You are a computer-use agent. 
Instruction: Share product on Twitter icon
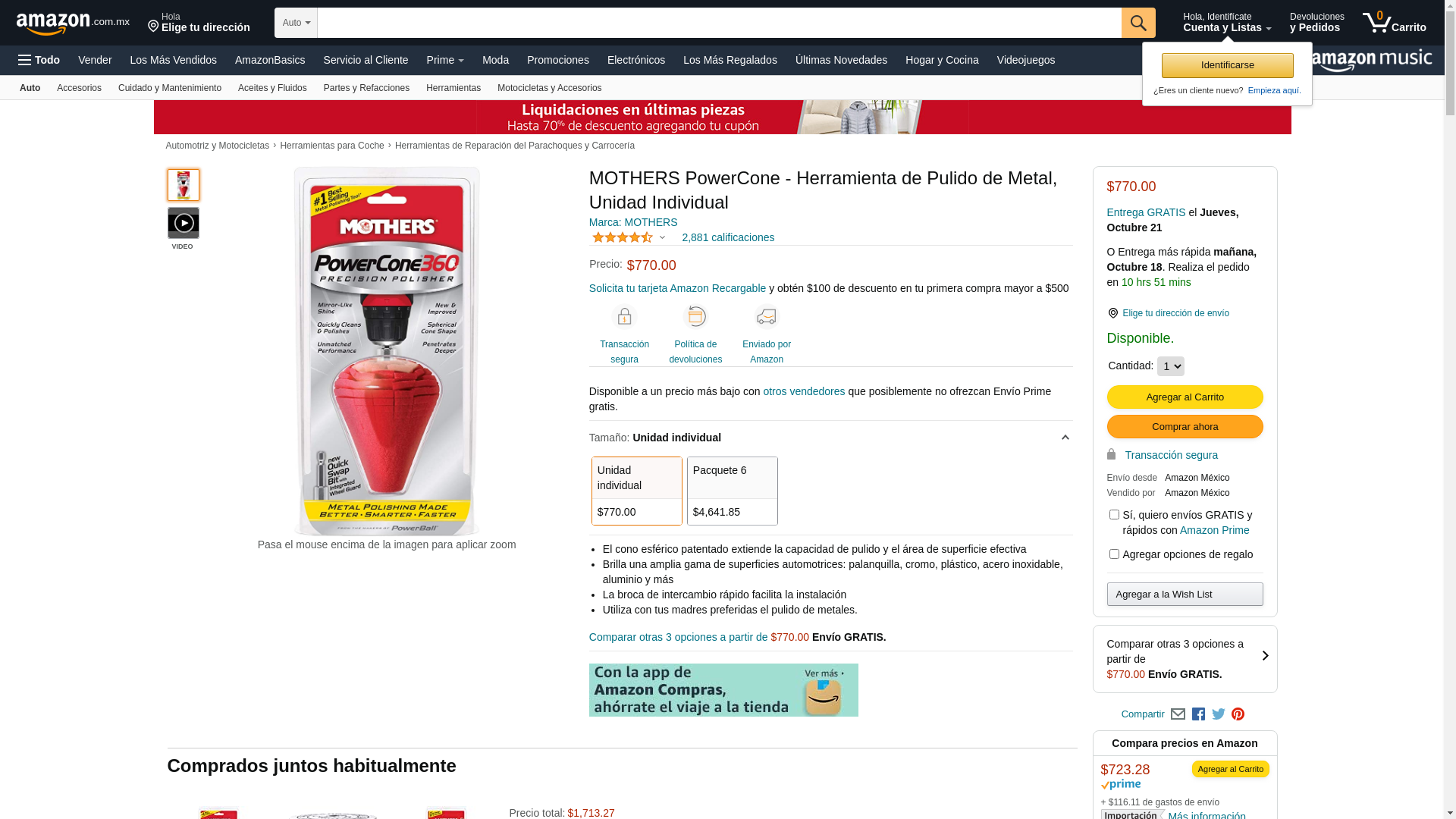1219,714
